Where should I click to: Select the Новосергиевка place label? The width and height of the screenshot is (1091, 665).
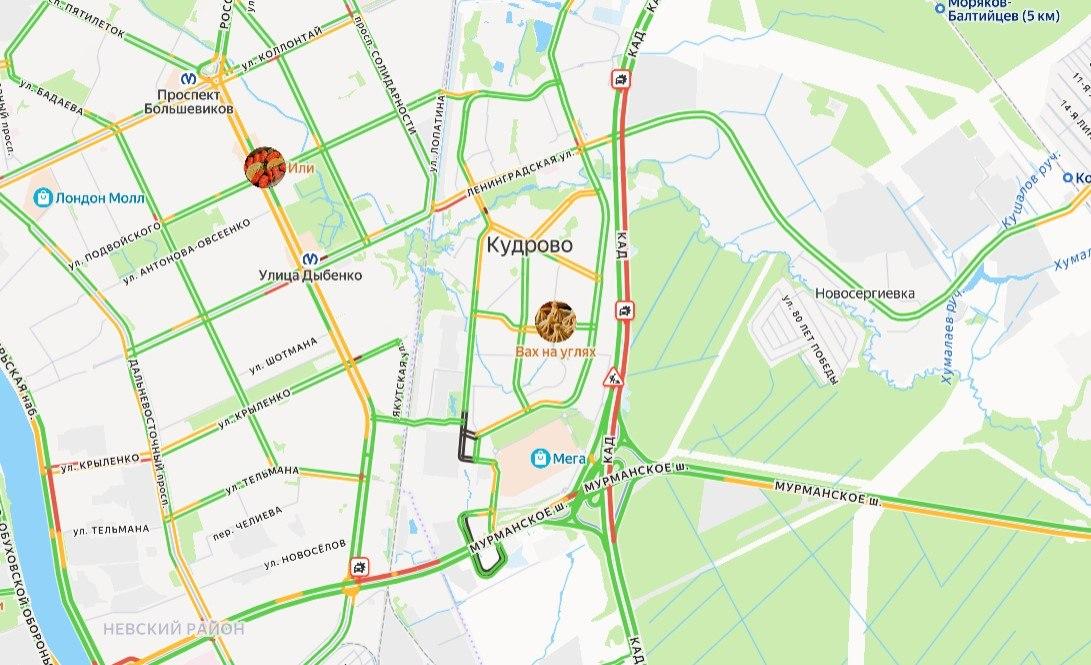(x=865, y=294)
